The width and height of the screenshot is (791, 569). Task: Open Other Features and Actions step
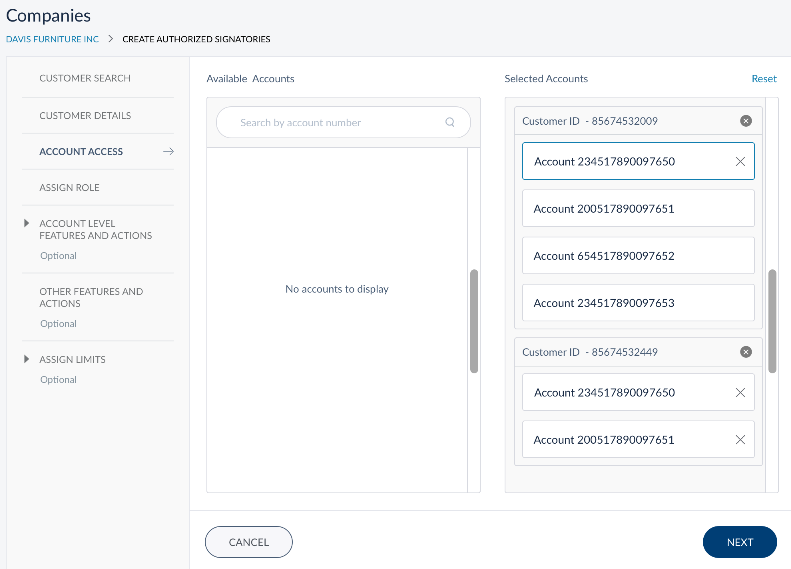point(91,297)
